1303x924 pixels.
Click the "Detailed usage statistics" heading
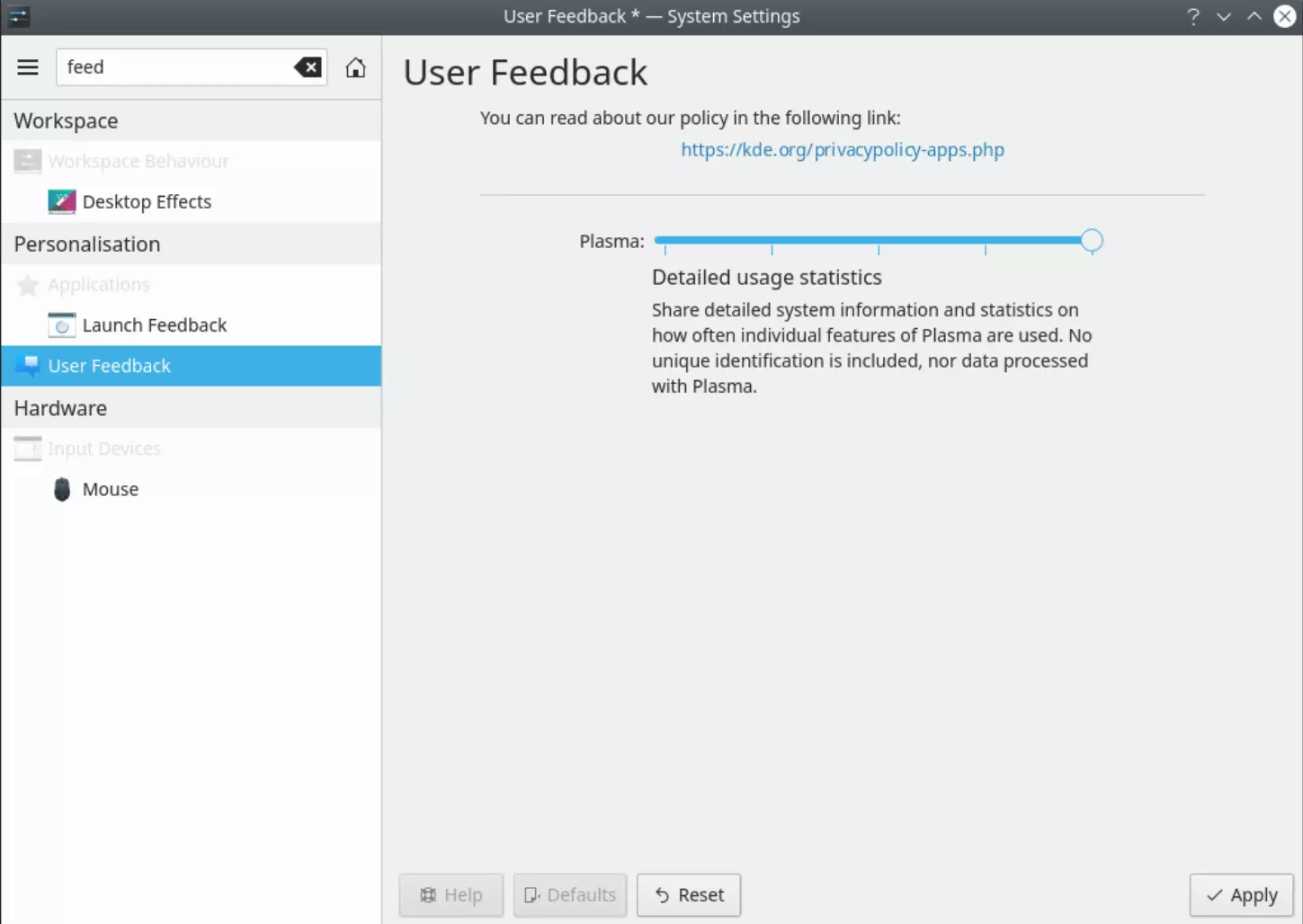pos(767,278)
